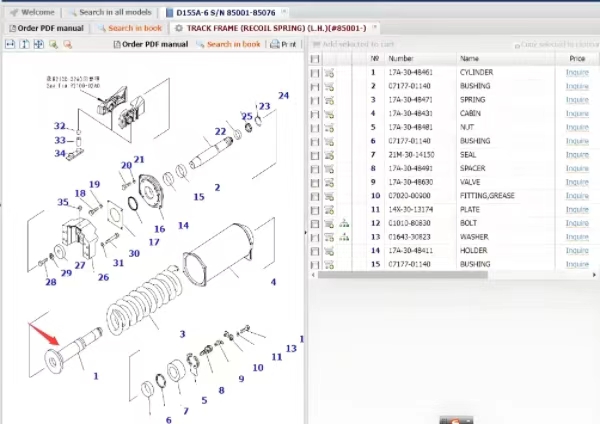Click part number 07020-00900

409,196
